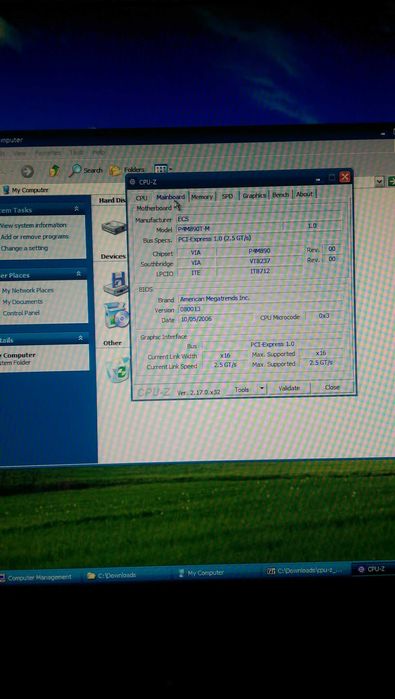Image resolution: width=395 pixels, height=699 pixels.
Task: Click the address bar dropdown arrow
Action: (x=379, y=181)
